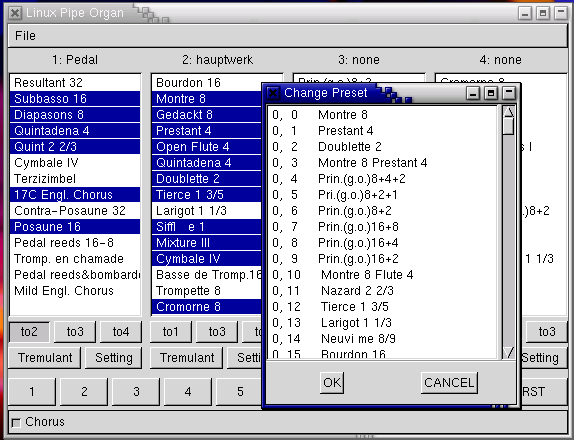Select preset 'Prin.(g.o.)8+4+2'
This screenshot has width=574, height=440.
pos(383,179)
